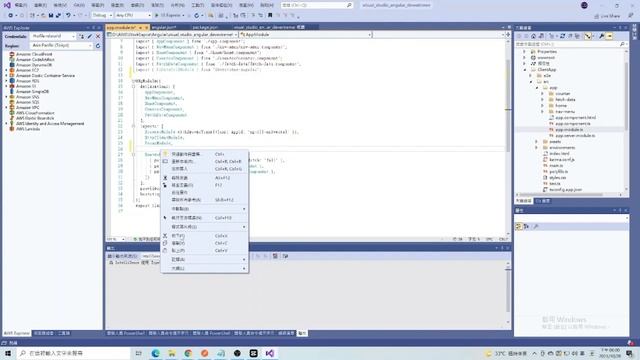640x360 pixels.
Task: Toggle the editor split view handle
Action: tap(508, 35)
